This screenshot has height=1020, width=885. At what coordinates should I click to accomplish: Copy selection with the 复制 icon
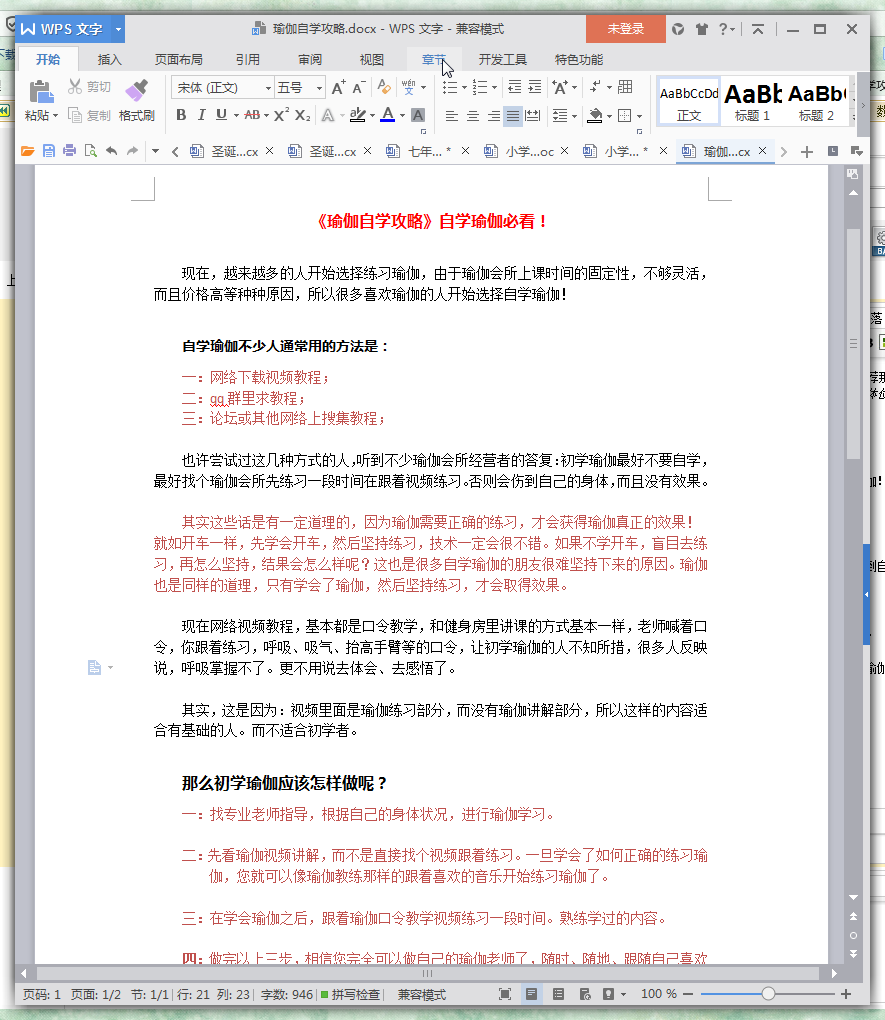point(75,115)
